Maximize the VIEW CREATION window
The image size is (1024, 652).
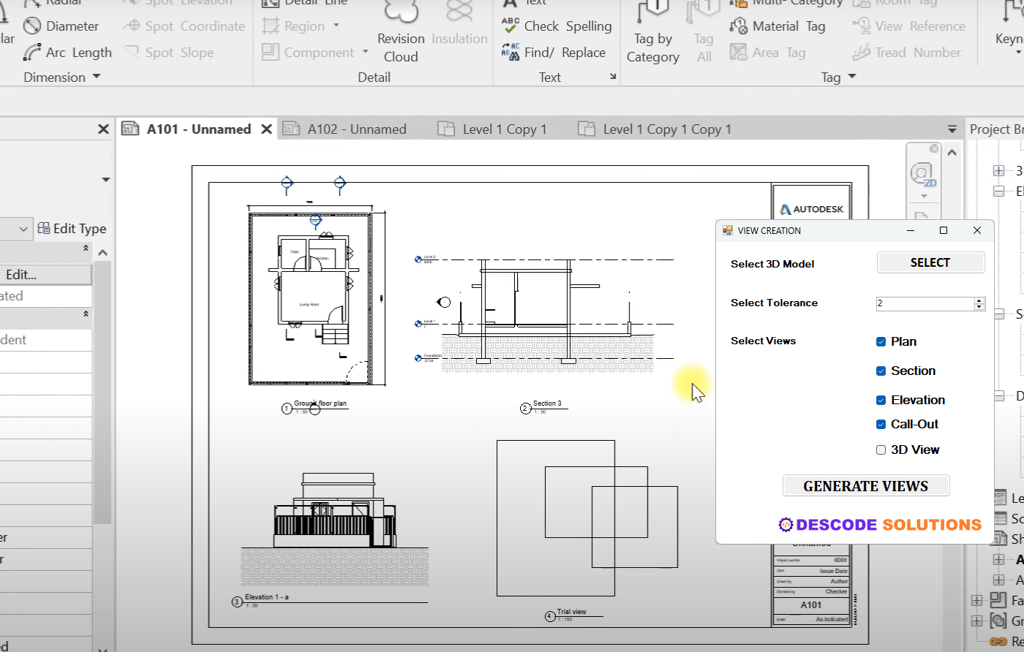point(943,231)
